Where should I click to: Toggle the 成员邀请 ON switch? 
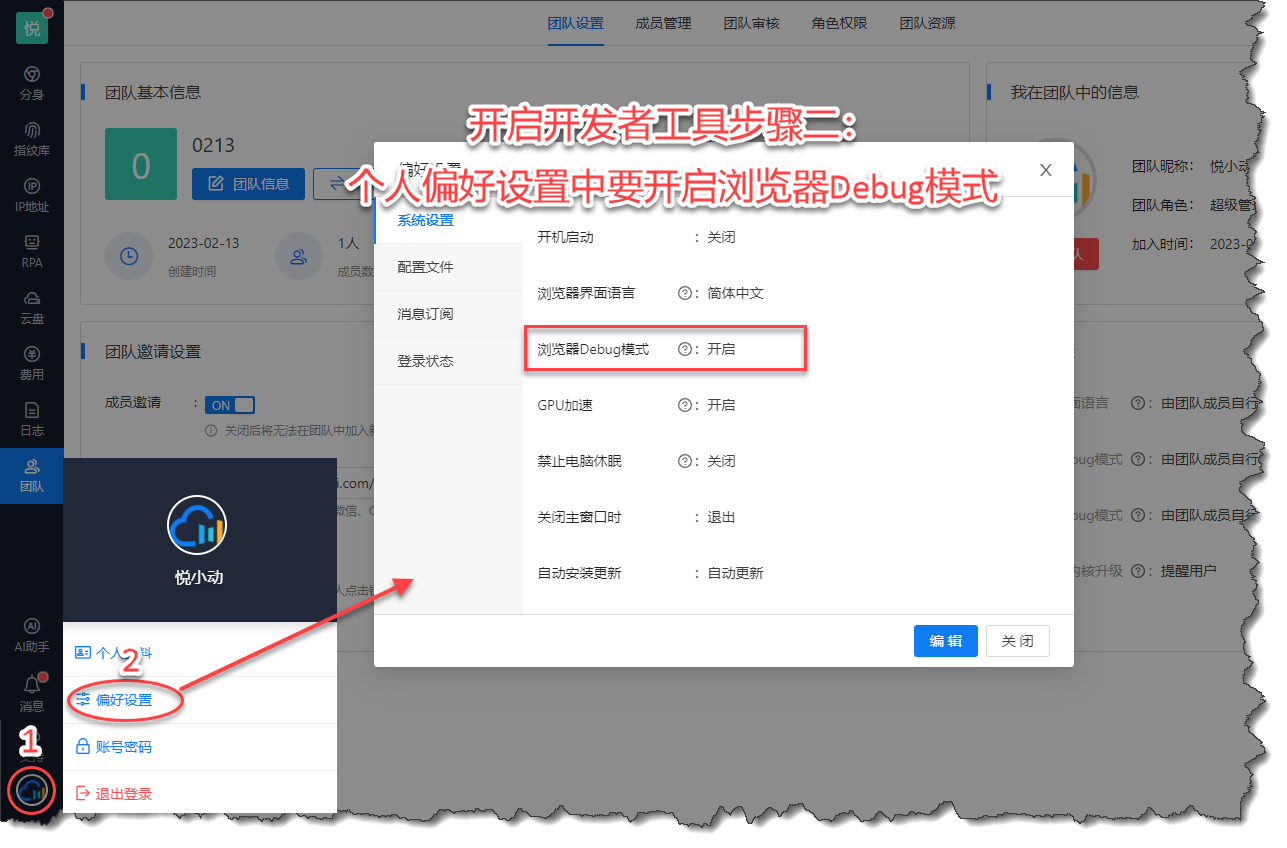coord(230,405)
